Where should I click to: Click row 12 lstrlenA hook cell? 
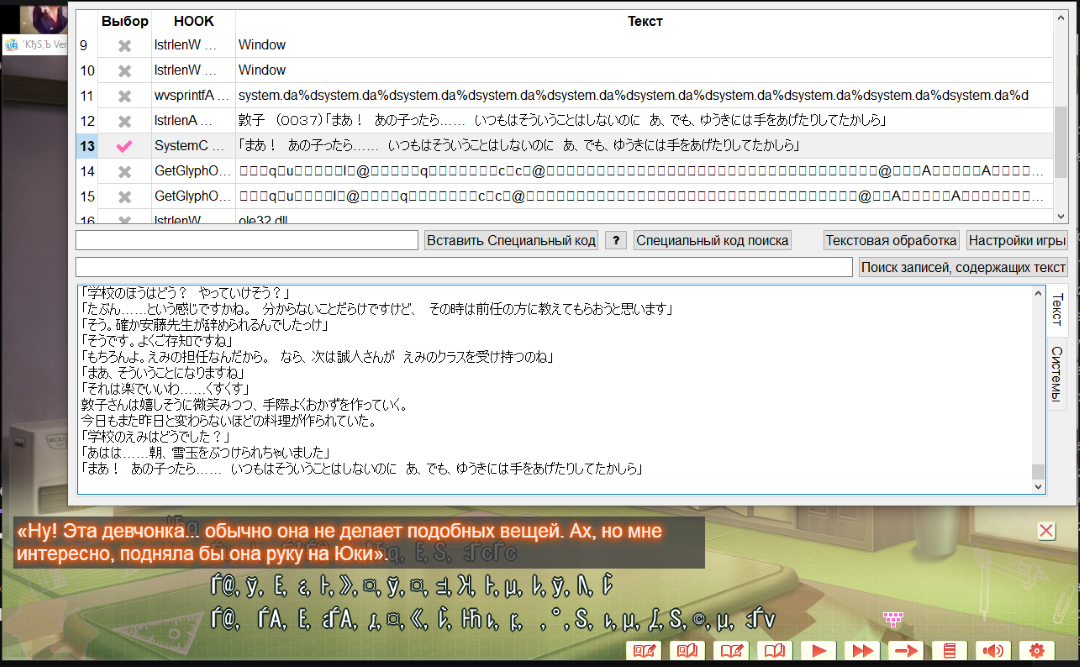pyautogui.click(x=193, y=121)
